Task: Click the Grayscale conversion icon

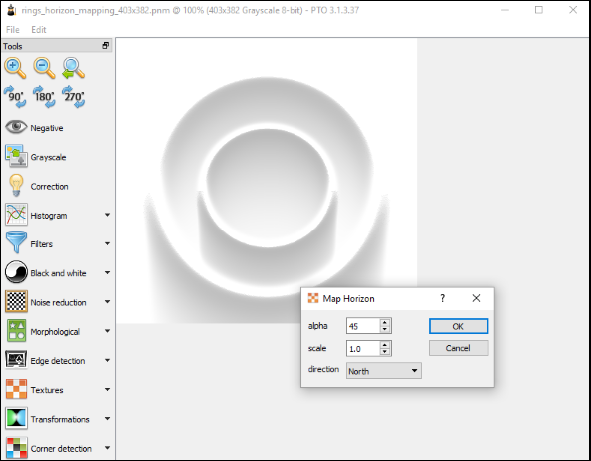Action: click(16, 156)
